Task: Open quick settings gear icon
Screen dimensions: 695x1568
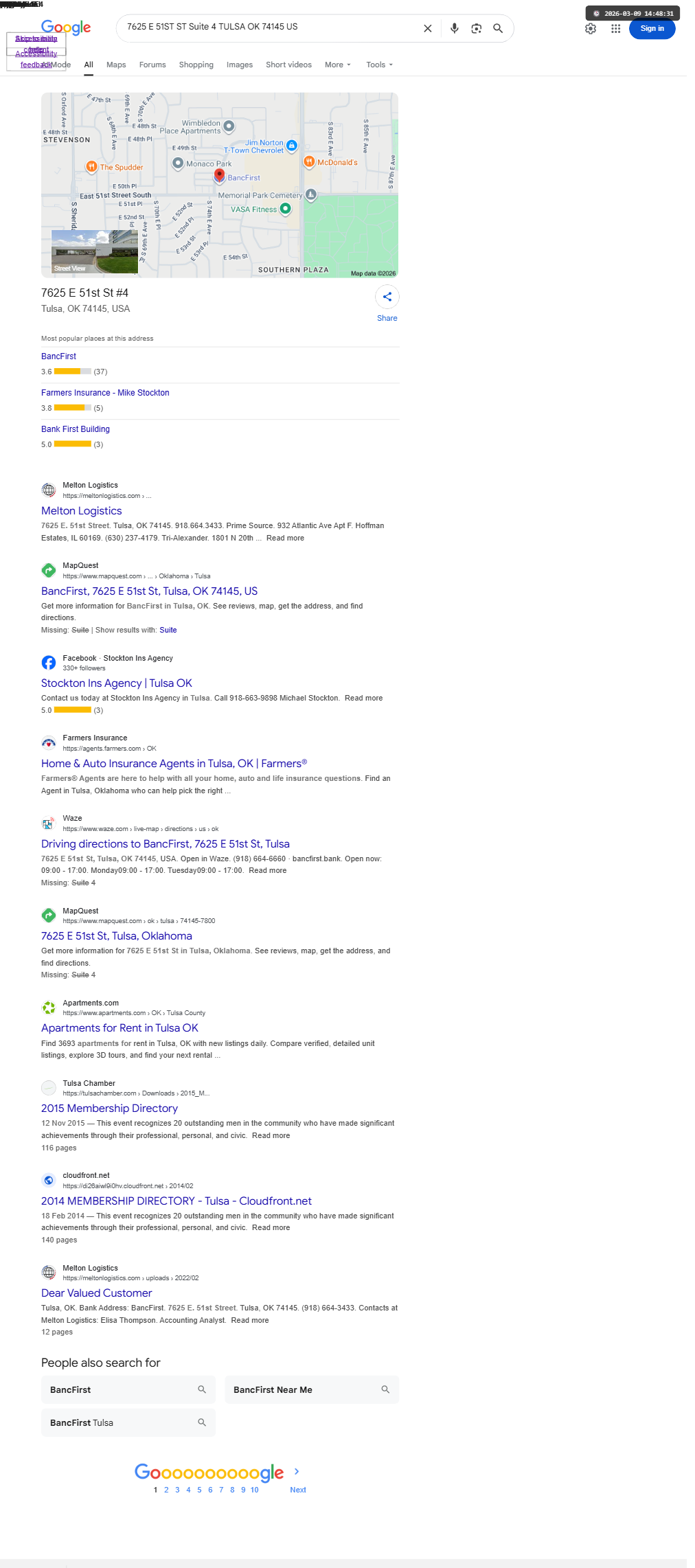Action: point(591,29)
